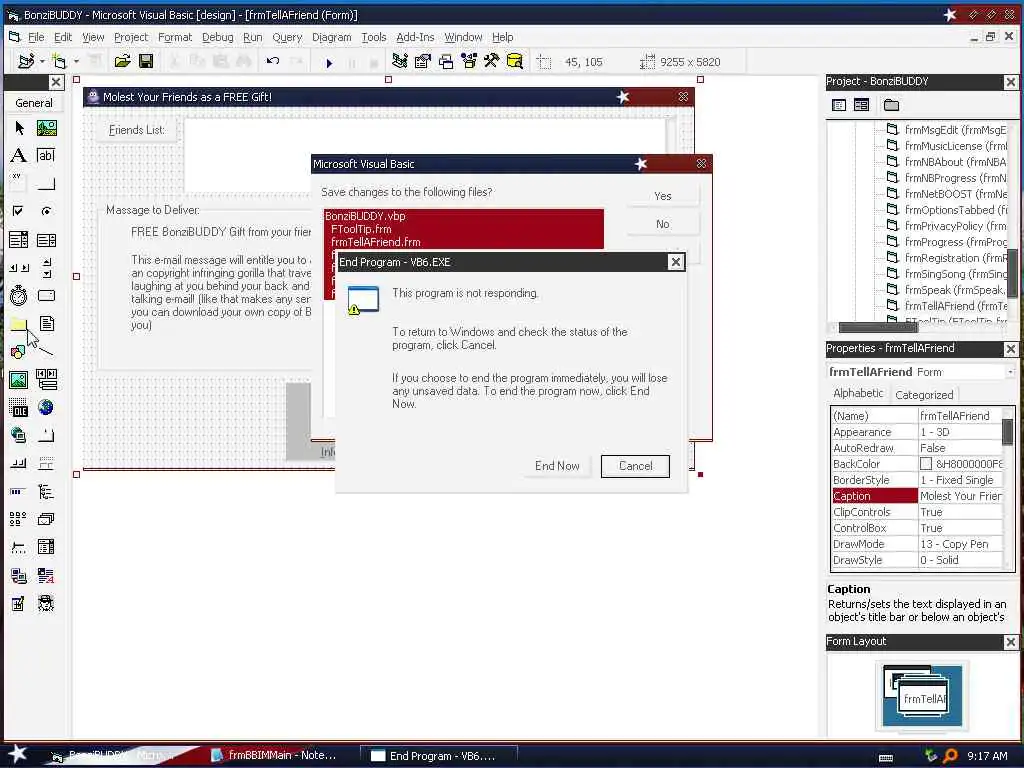Select the Microsoft Agent character tool
The image size is (1024, 768).
[x=46, y=603]
